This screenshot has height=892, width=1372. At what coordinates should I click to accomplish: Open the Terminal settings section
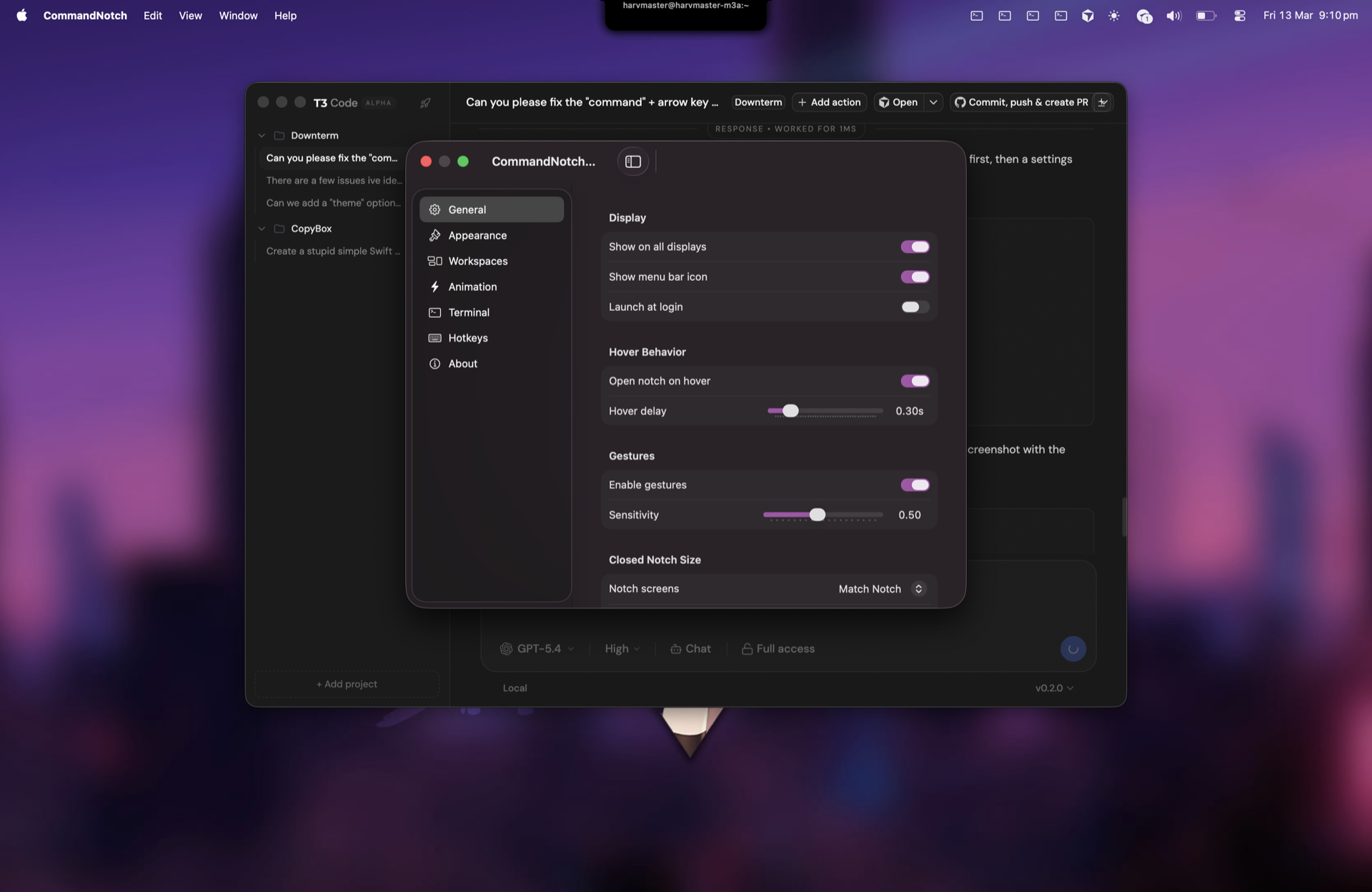pyautogui.click(x=469, y=312)
